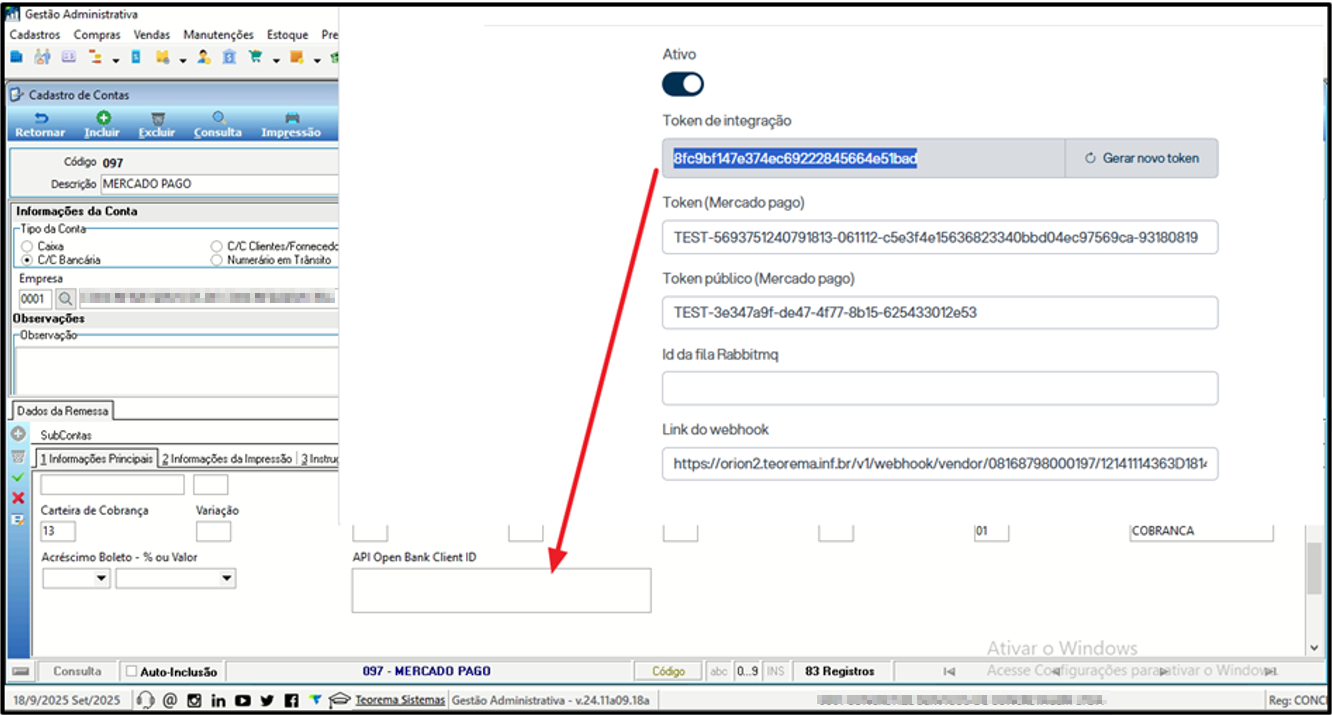Image resolution: width=1332 pixels, height=715 pixels.
Task: Select the Dados da Remessa tab
Action: (x=63, y=410)
